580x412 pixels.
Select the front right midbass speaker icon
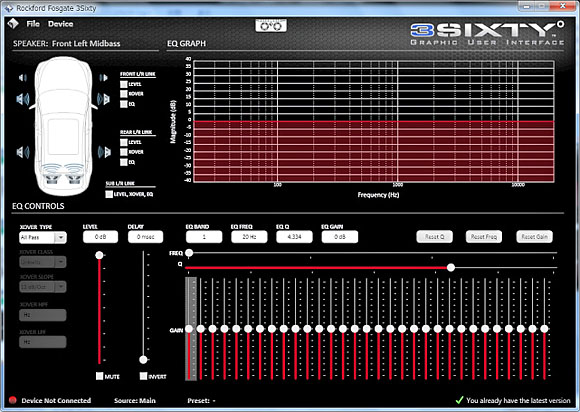click(x=104, y=99)
